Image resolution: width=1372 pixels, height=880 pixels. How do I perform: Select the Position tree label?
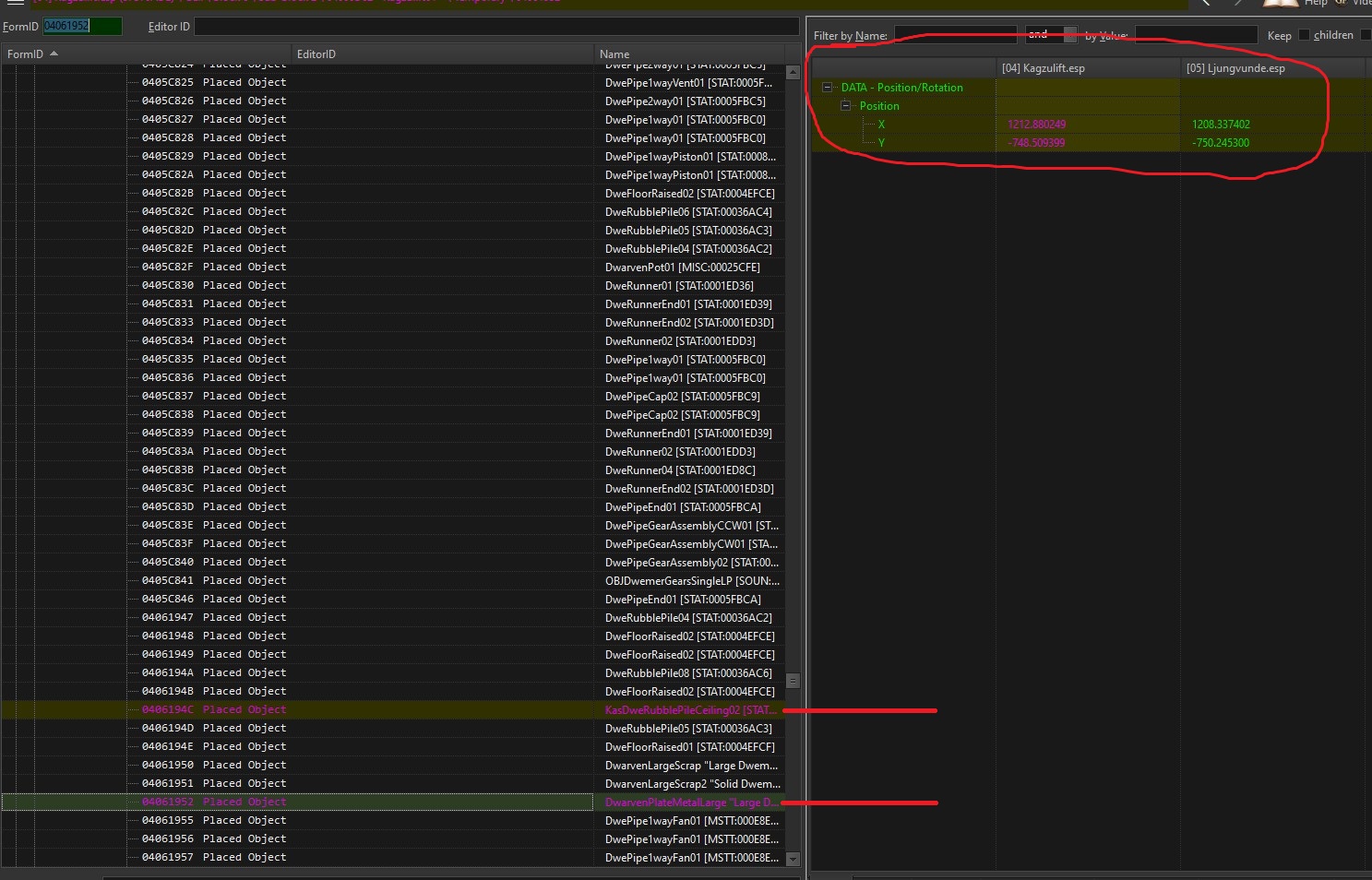click(879, 106)
